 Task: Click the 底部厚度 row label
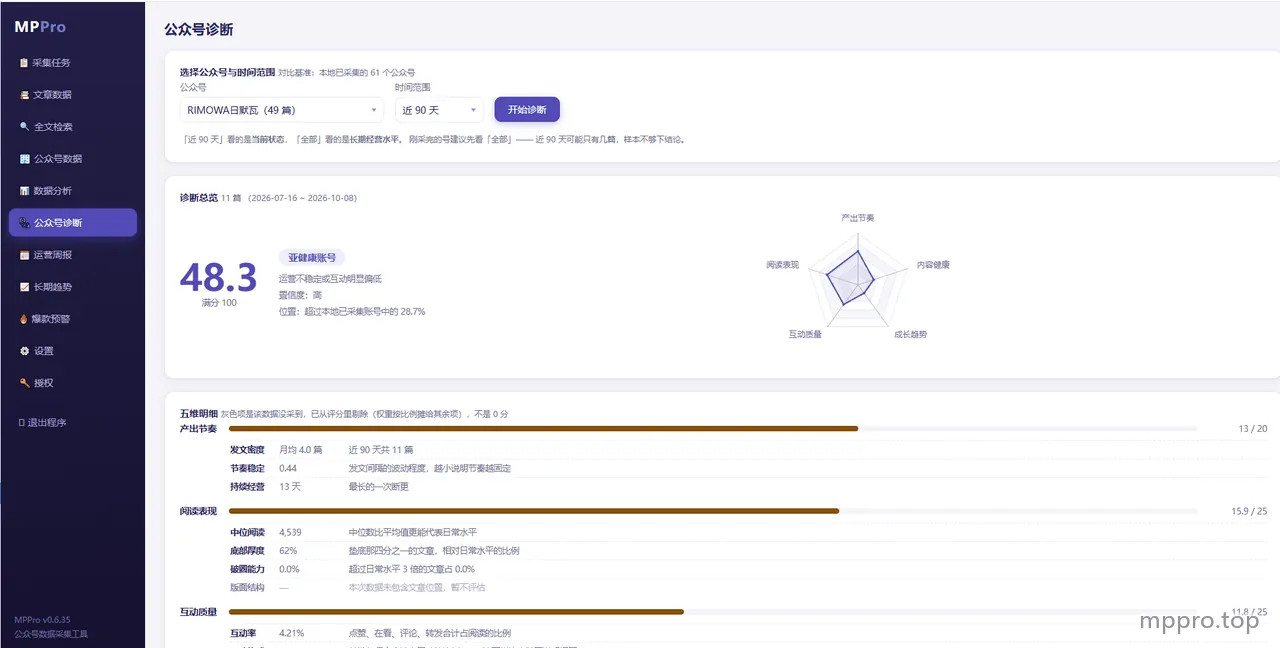[247, 551]
